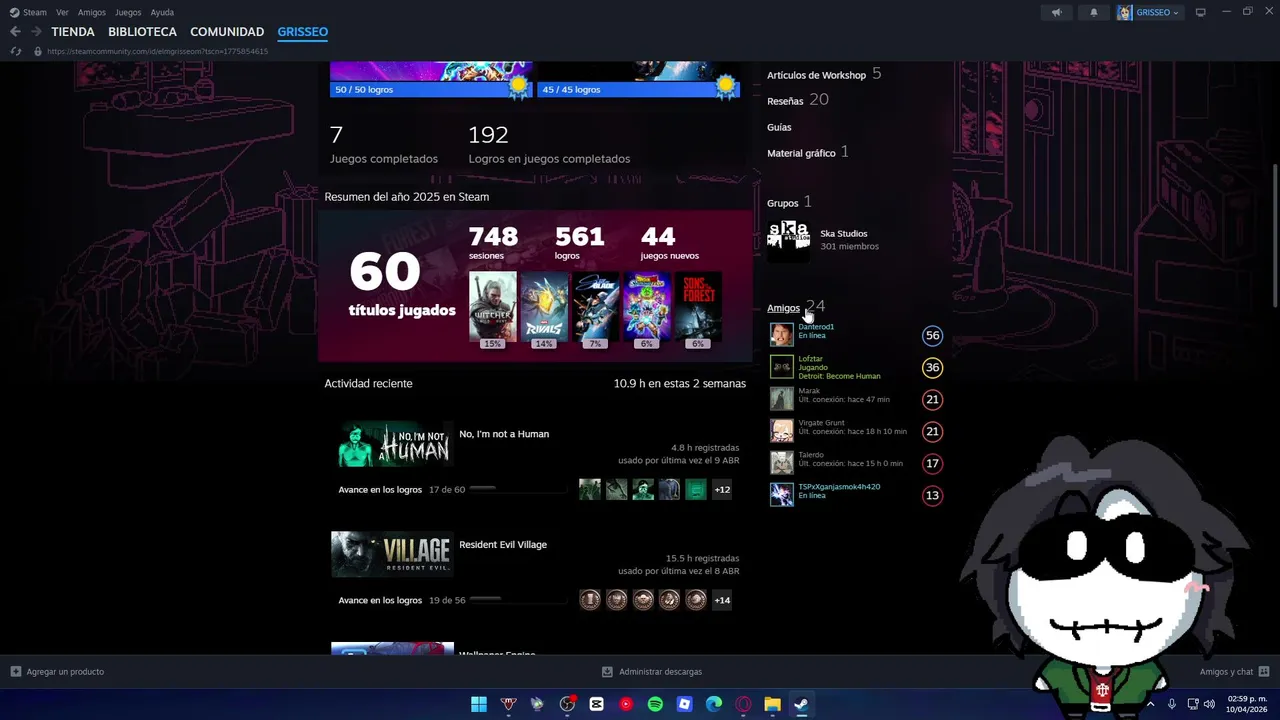Open the Guías link
The height and width of the screenshot is (720, 1280).
(779, 127)
